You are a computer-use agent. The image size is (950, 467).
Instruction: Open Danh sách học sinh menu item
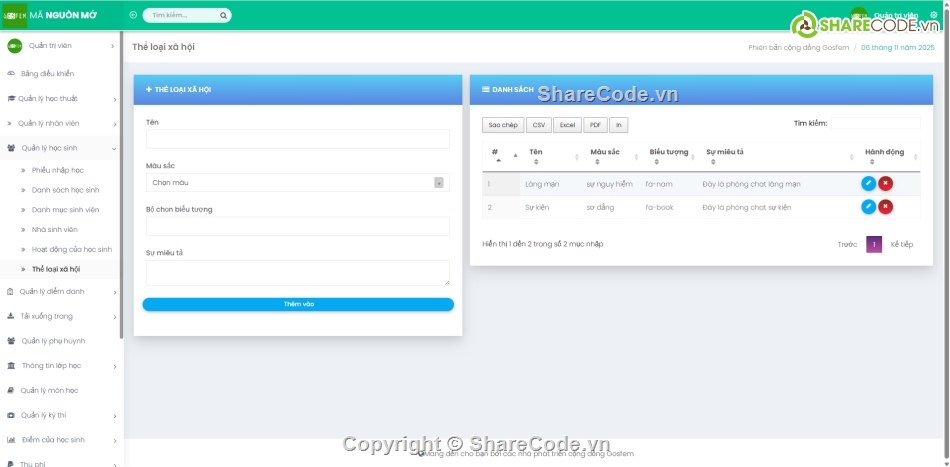coord(65,190)
